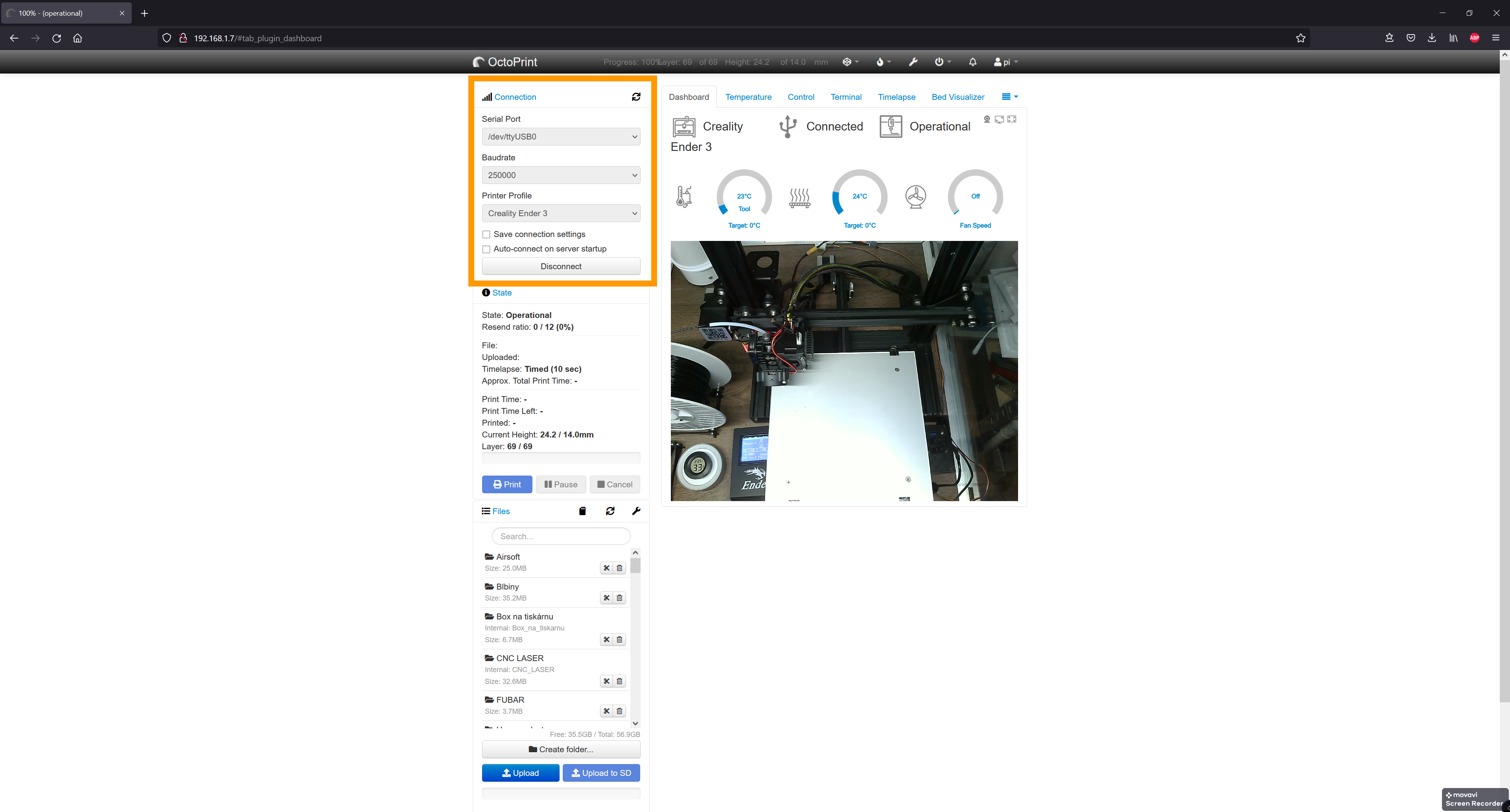Bookmark this page with star icon
This screenshot has height=812, width=1510.
[1300, 38]
